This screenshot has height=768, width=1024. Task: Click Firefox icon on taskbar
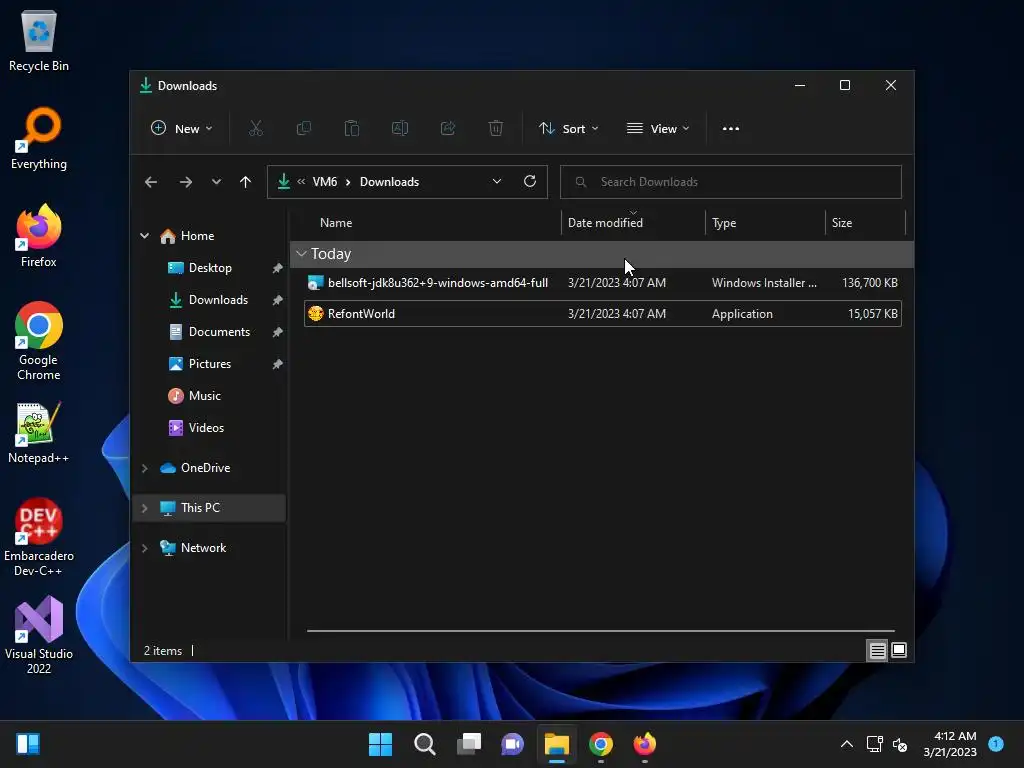pyautogui.click(x=645, y=744)
